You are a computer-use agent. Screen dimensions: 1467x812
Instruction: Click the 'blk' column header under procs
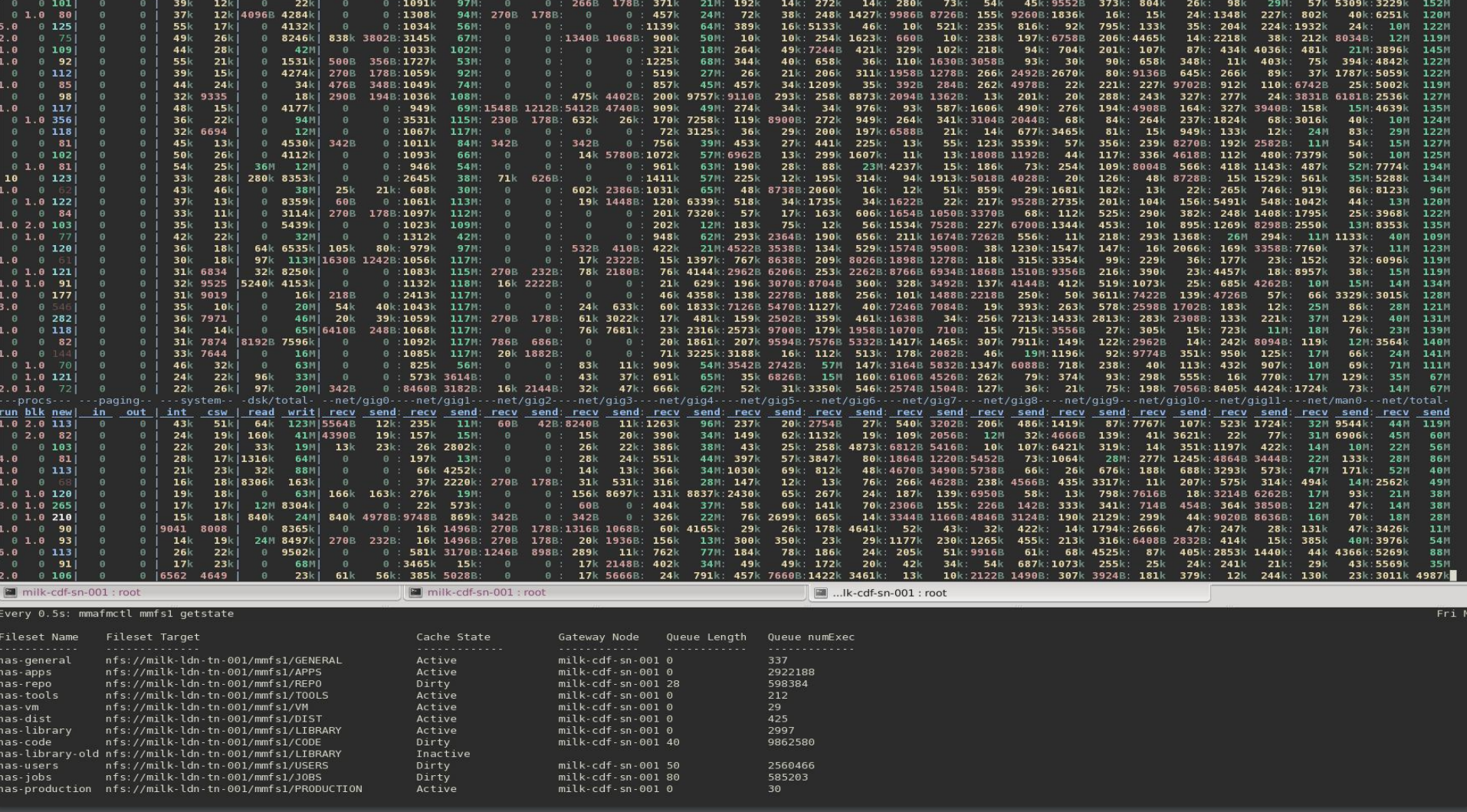click(34, 412)
